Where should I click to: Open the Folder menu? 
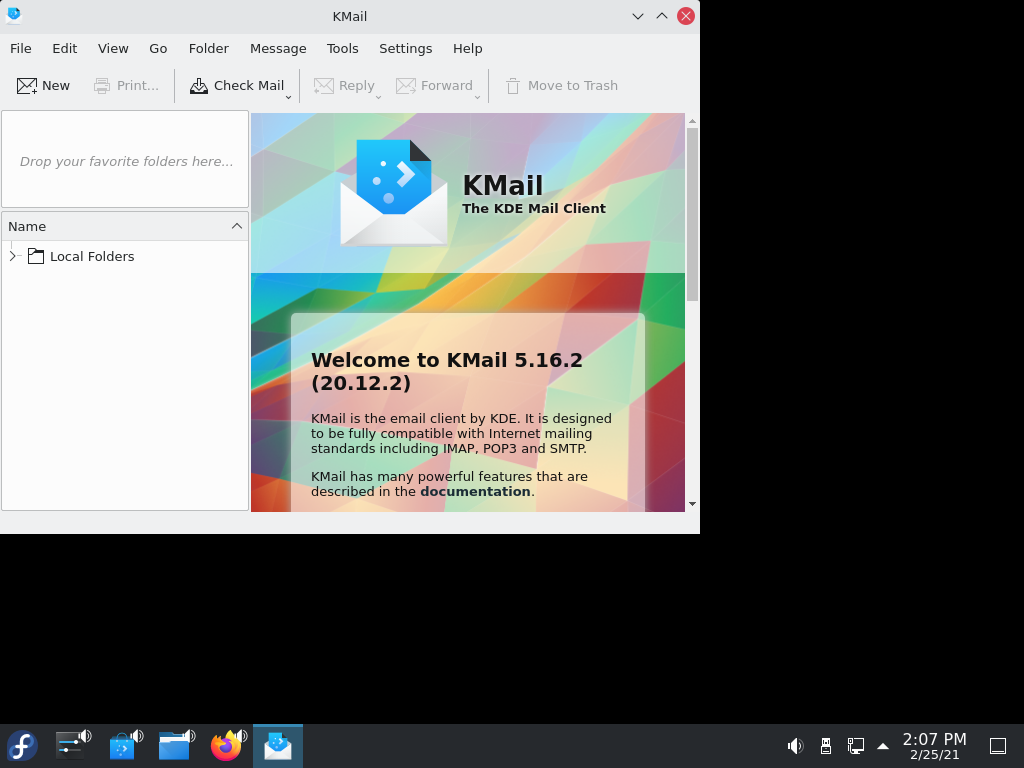[208, 48]
